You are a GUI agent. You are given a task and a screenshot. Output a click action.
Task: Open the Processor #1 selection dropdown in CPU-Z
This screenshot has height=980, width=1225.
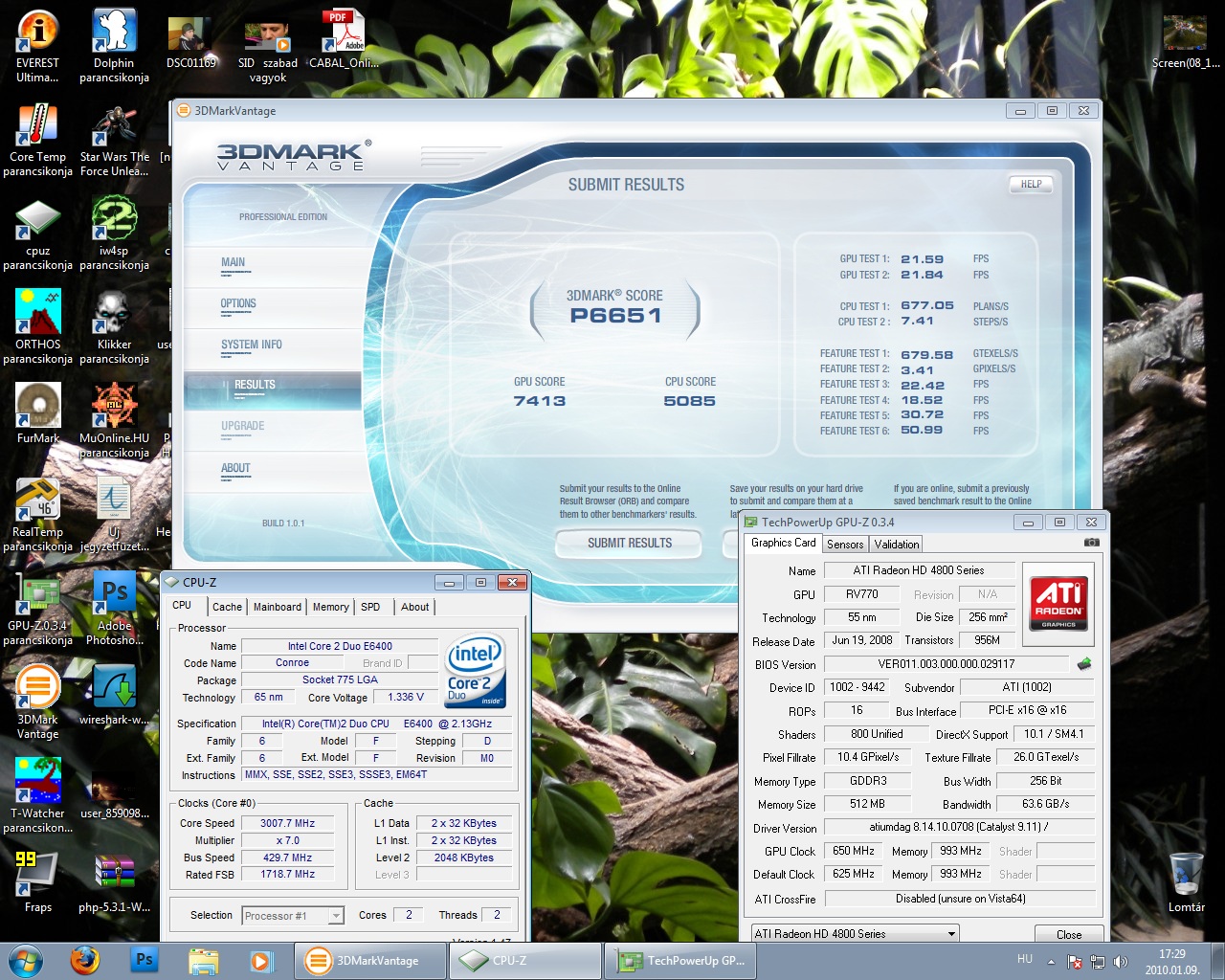(x=293, y=916)
